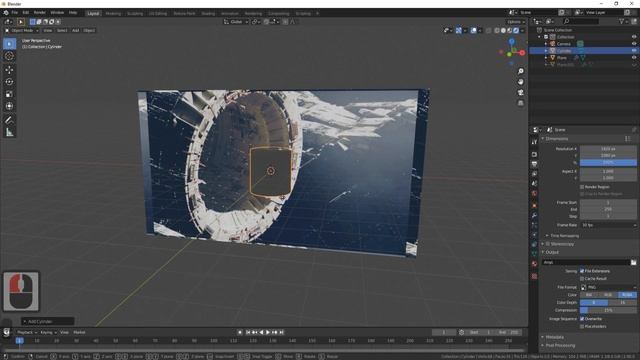Image resolution: width=640 pixels, height=360 pixels.
Task: Expand the Camera item in outliner
Action: (x=546, y=44)
